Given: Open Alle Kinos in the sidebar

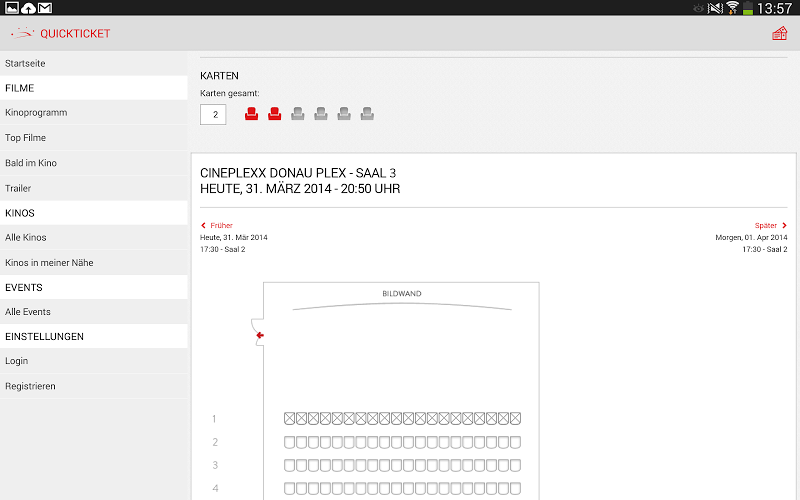Looking at the screenshot, I should 94,237.
